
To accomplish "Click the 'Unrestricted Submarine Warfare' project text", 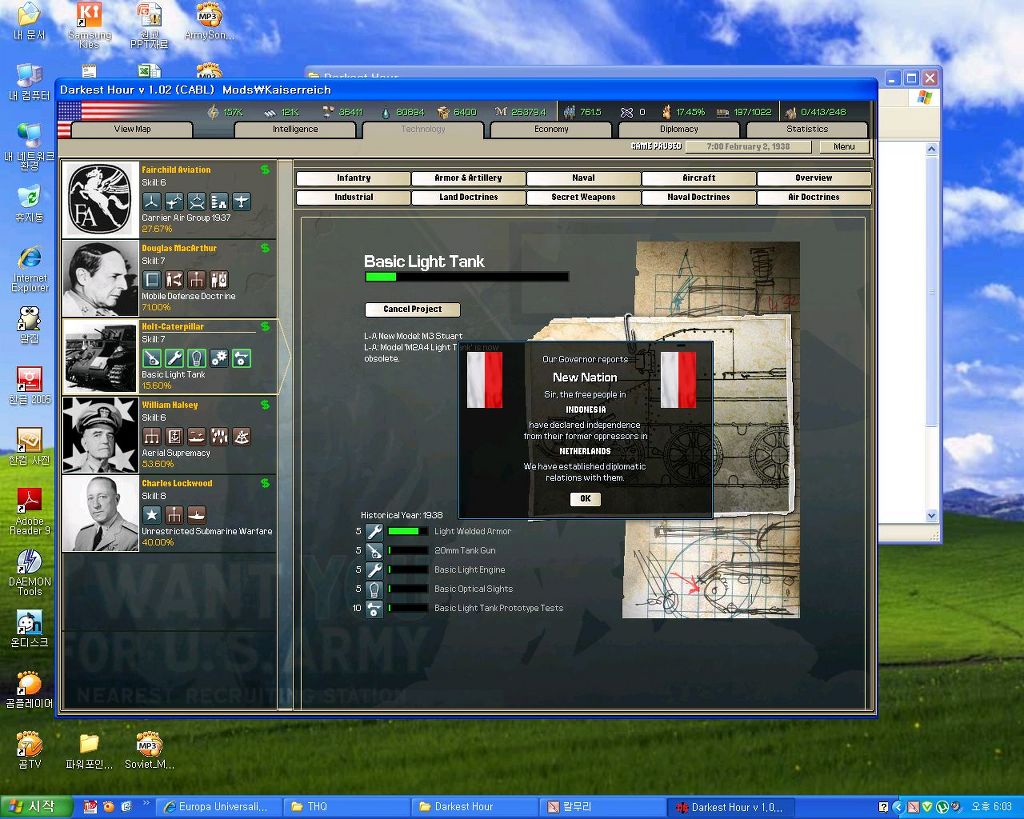I will coord(206,532).
